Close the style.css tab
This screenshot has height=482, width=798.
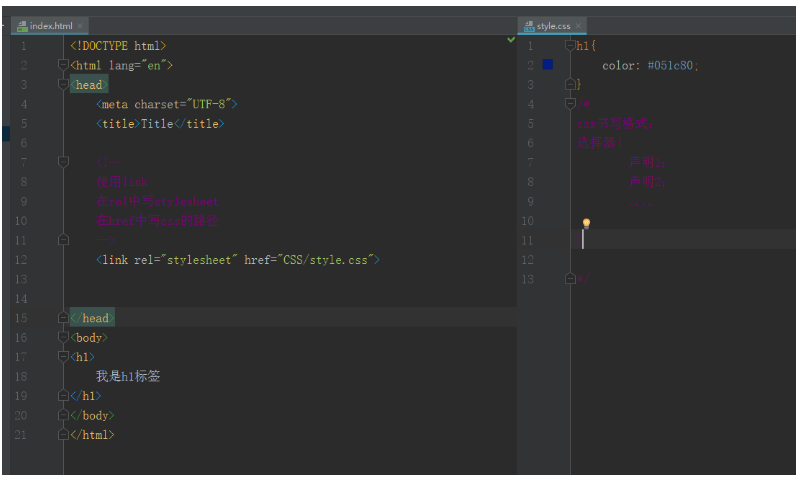click(x=579, y=25)
